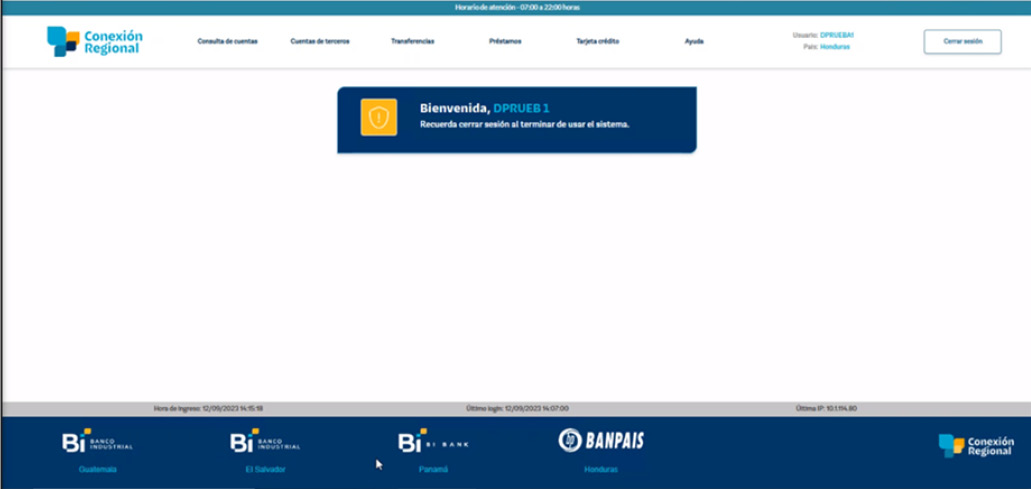Click the Honduras country value in the header
1031x489 pixels.
point(835,47)
